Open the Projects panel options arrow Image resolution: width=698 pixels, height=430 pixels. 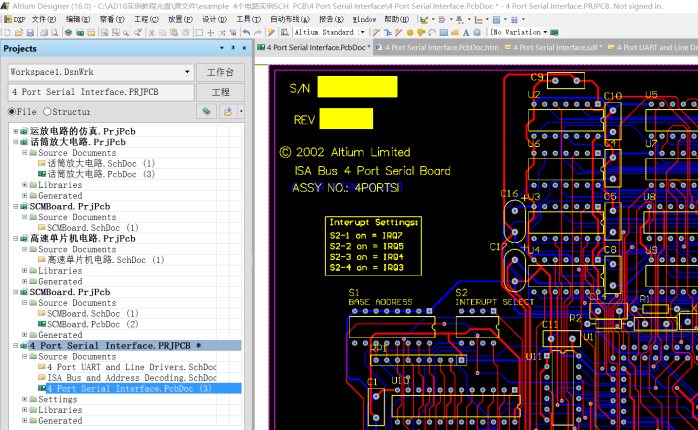point(222,48)
